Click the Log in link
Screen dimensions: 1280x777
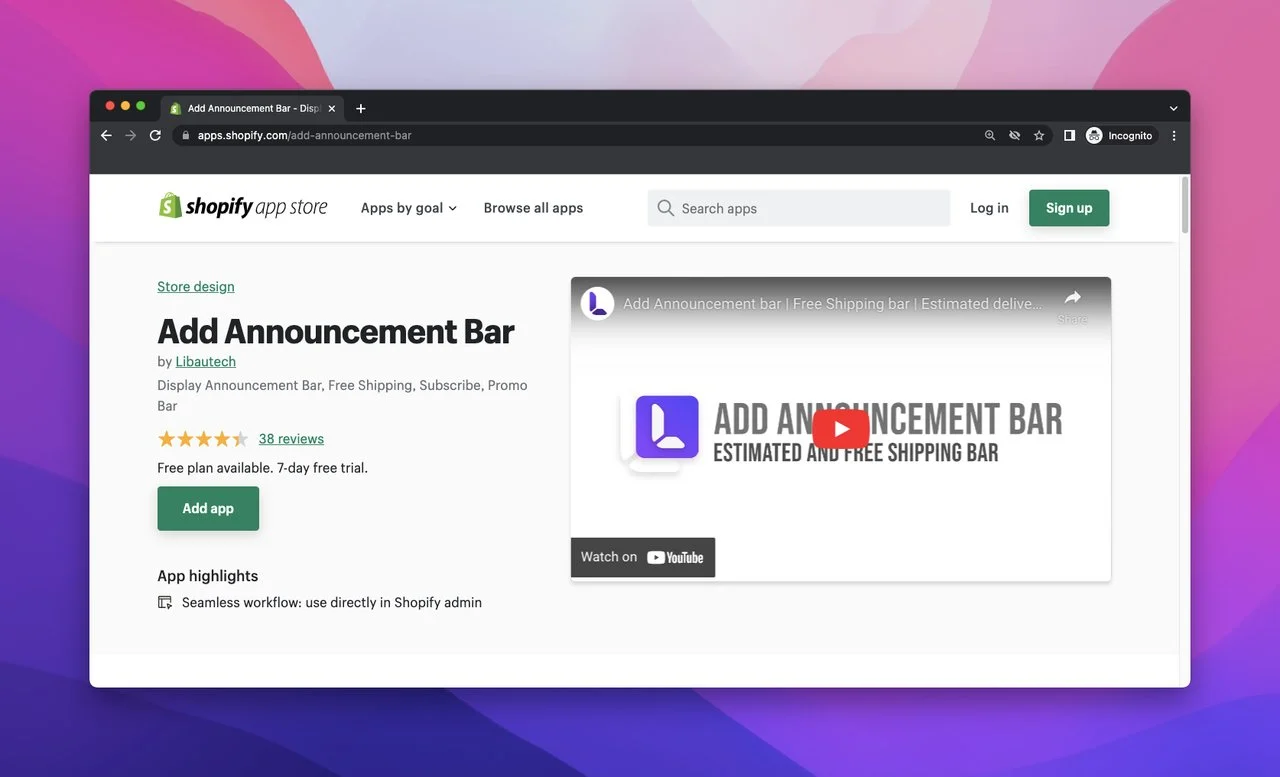989,208
